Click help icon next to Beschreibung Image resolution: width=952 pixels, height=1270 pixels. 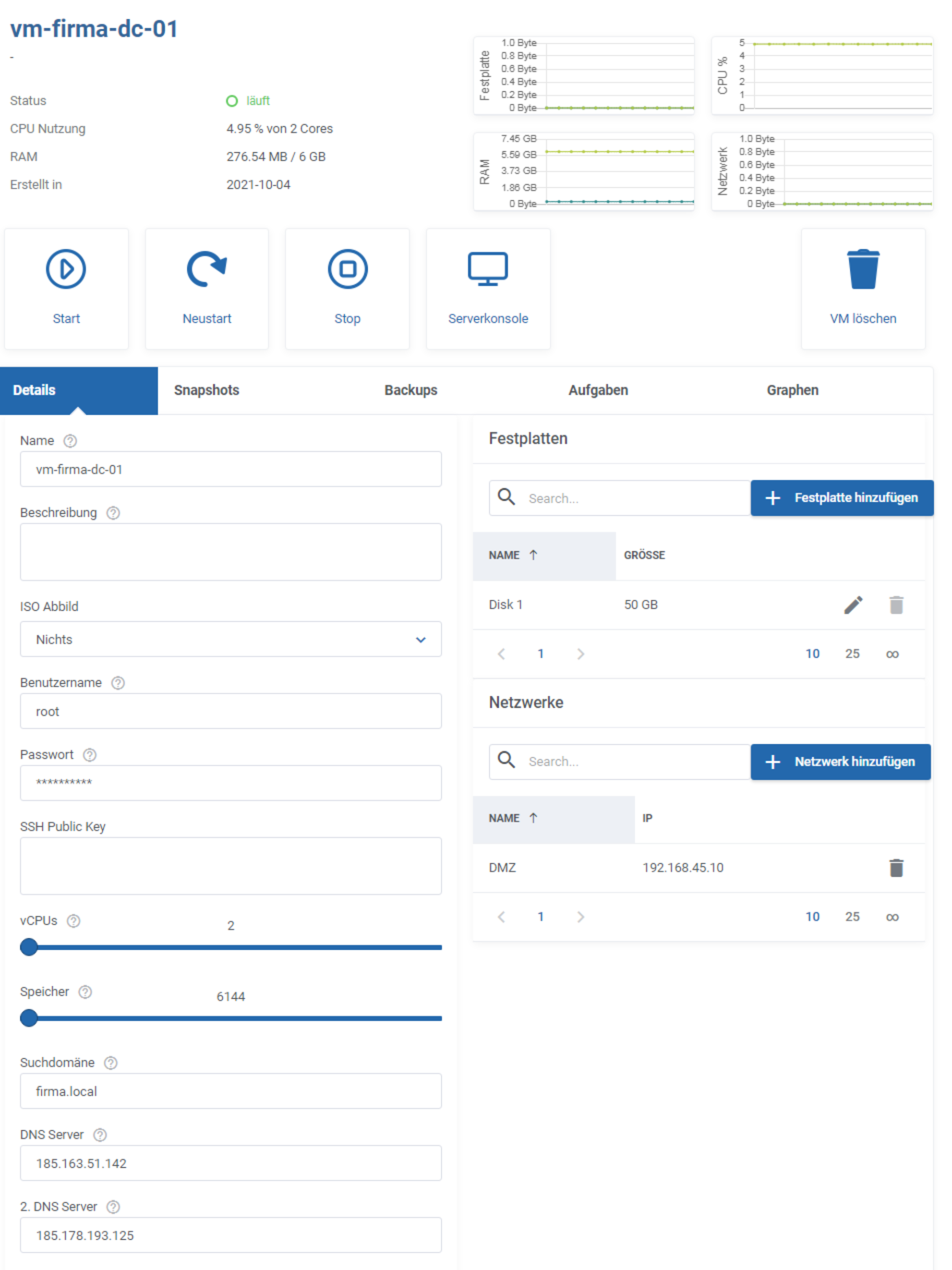(113, 513)
